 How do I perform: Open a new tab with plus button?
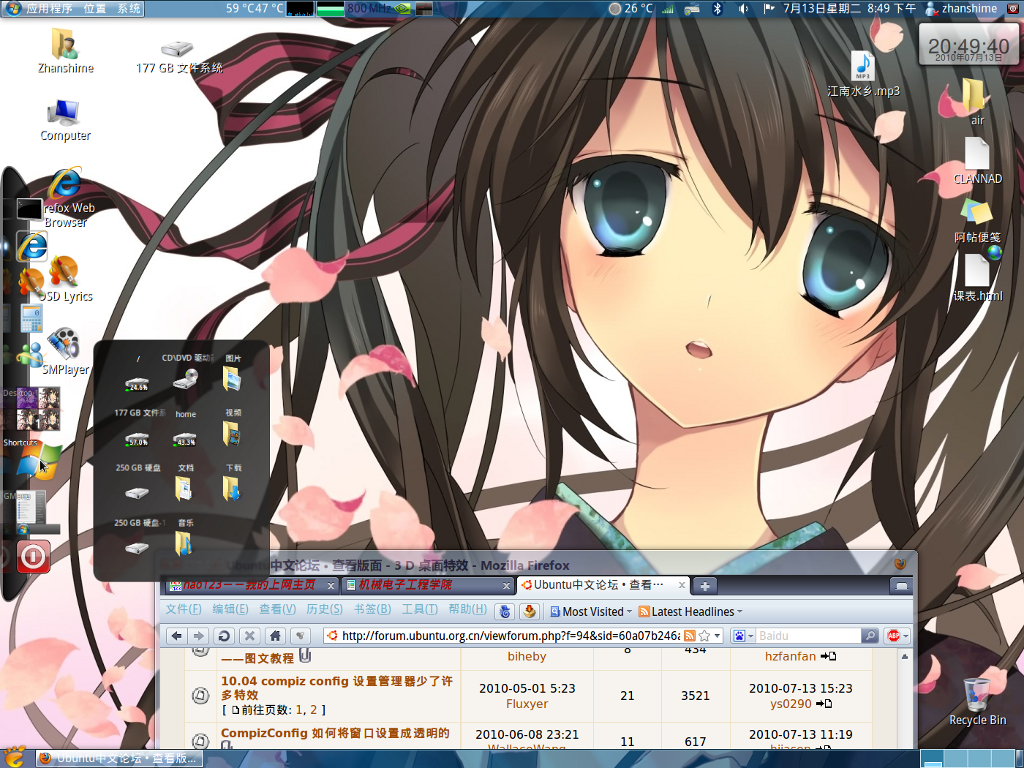coord(705,586)
